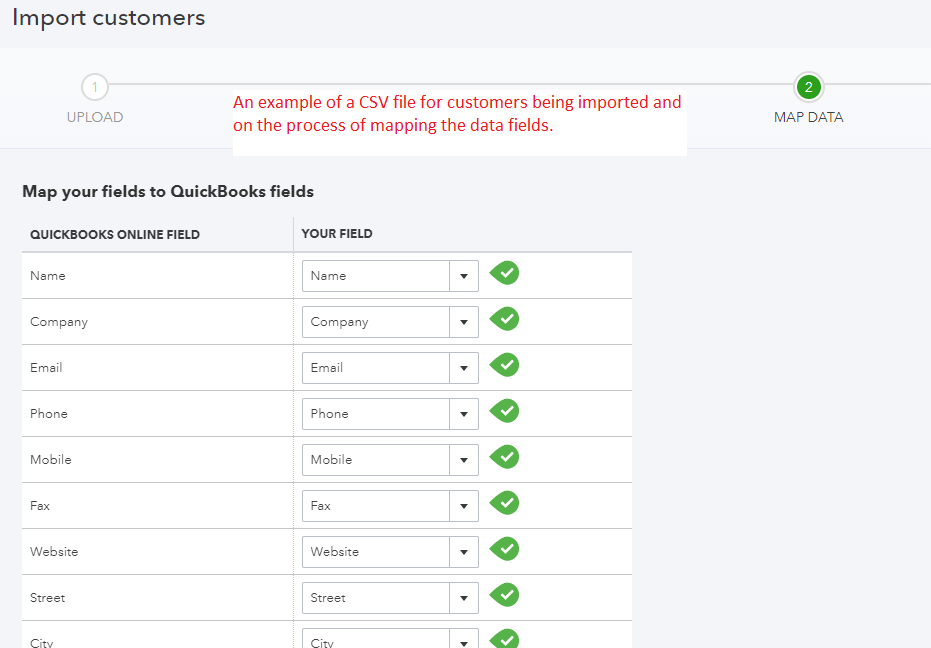Click the green checkmark beside Phone field
Screen dimensions: 931x648
[505, 411]
